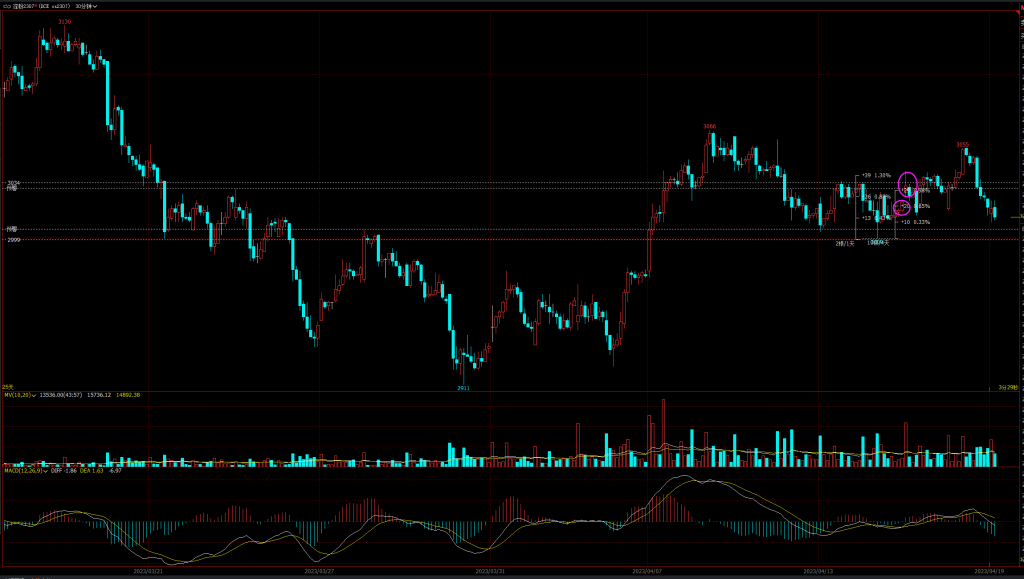Viewport: 1024px width, 579px height.
Task: Click the yellow current price marker on right axis
Action: tap(1015, 216)
